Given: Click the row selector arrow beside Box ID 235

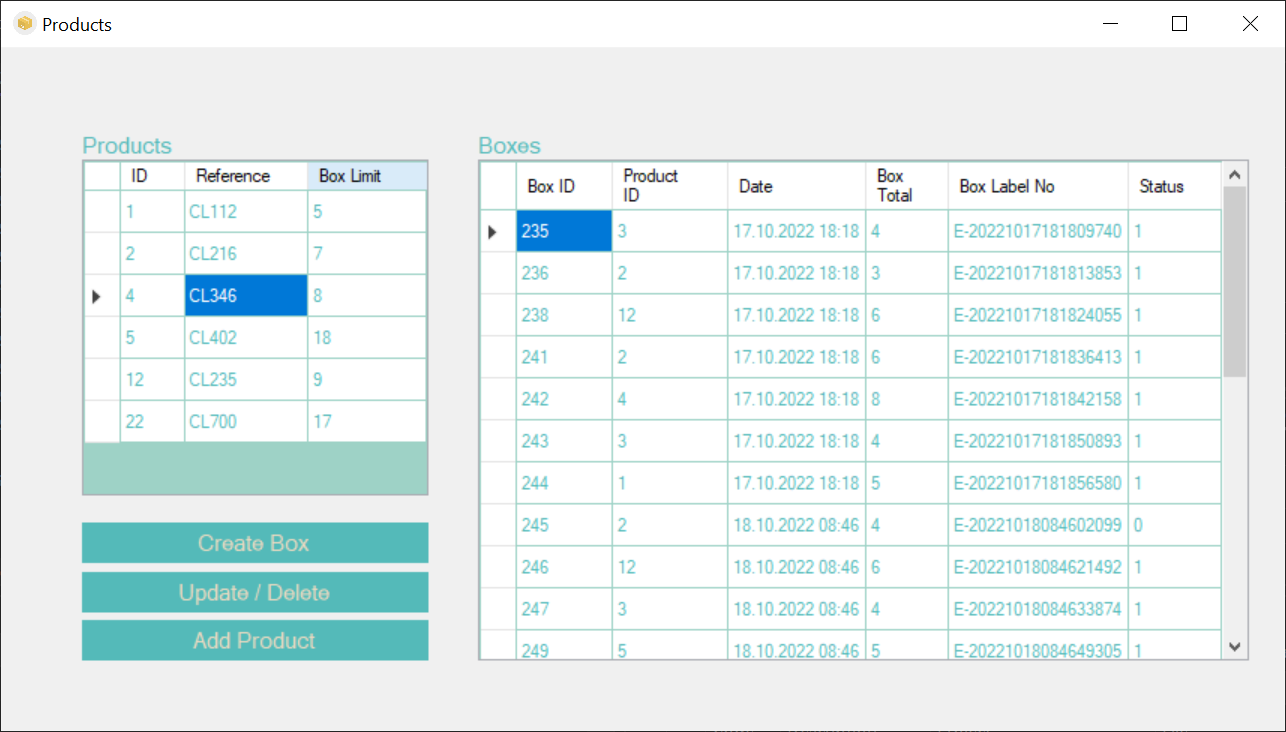Looking at the screenshot, I should pos(494,230).
